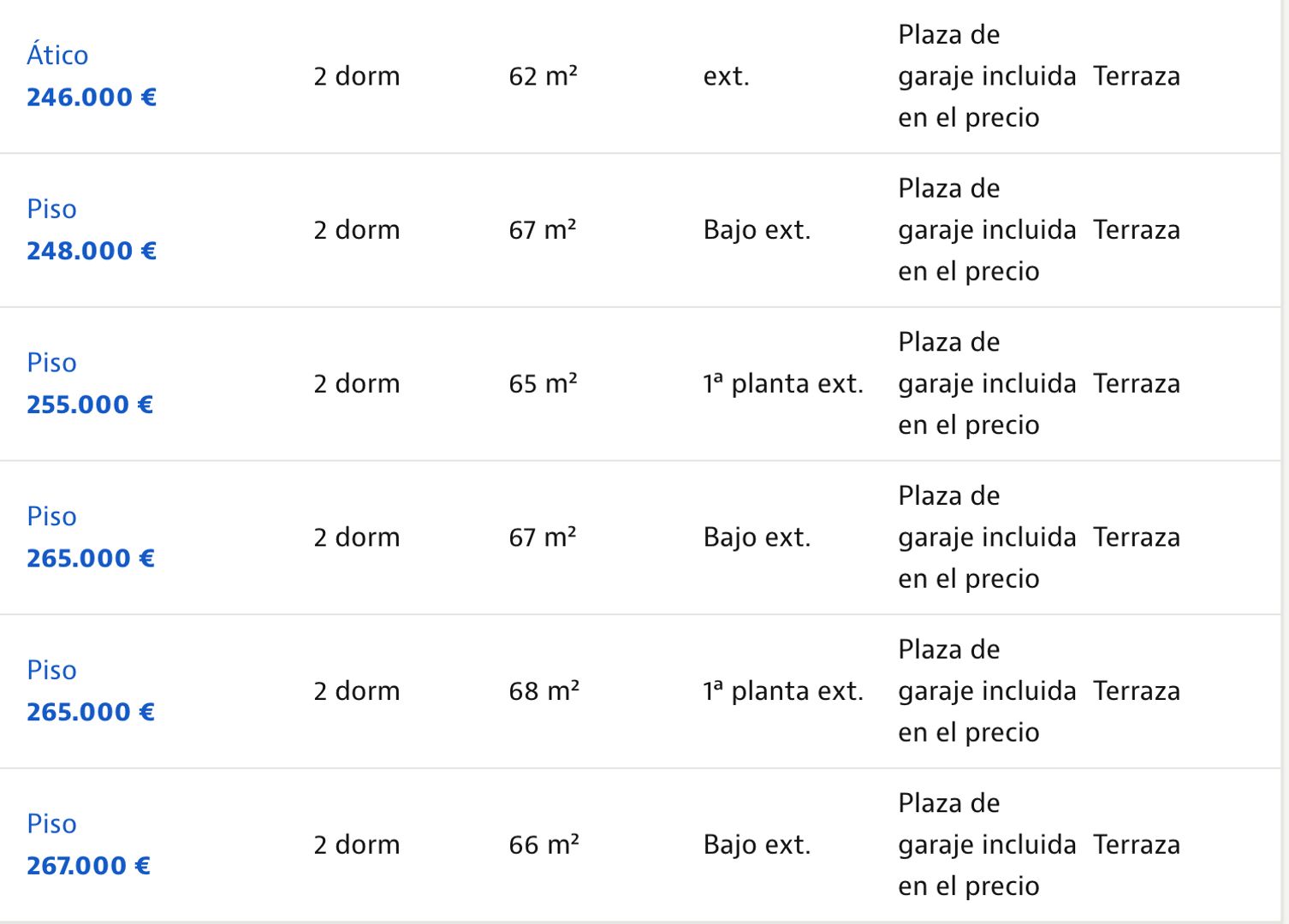The width and height of the screenshot is (1289, 924).
Task: Select the 267.000 € price link
Action: click(x=89, y=866)
